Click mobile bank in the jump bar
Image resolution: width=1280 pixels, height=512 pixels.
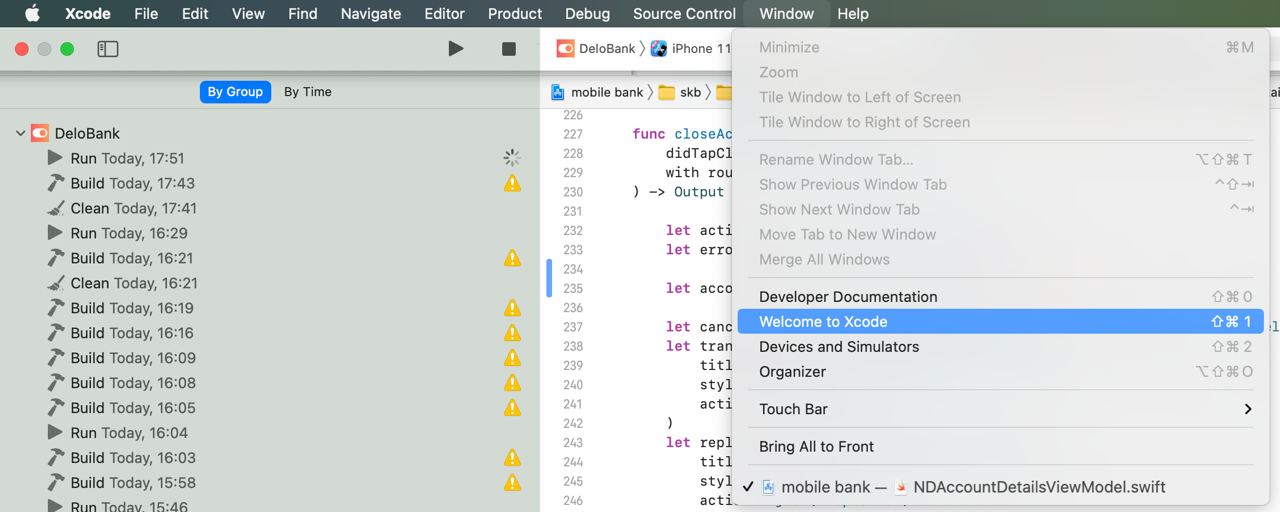[597, 92]
